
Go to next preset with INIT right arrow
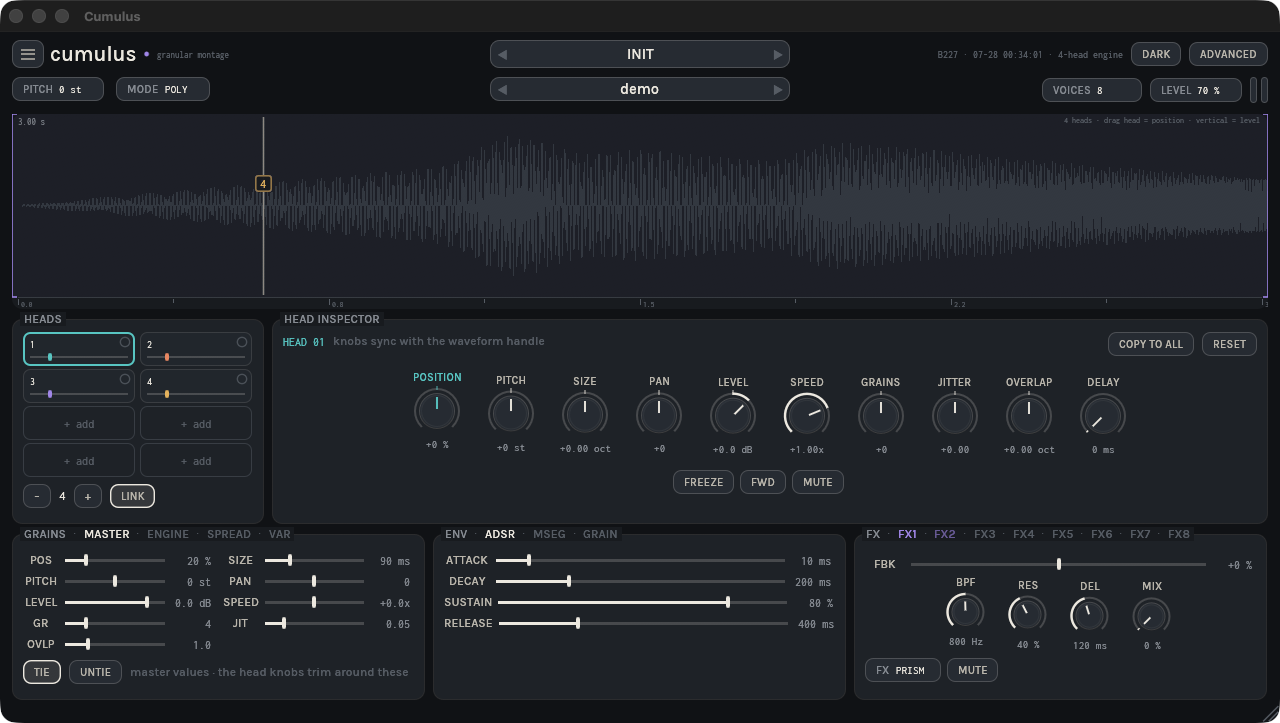(777, 55)
